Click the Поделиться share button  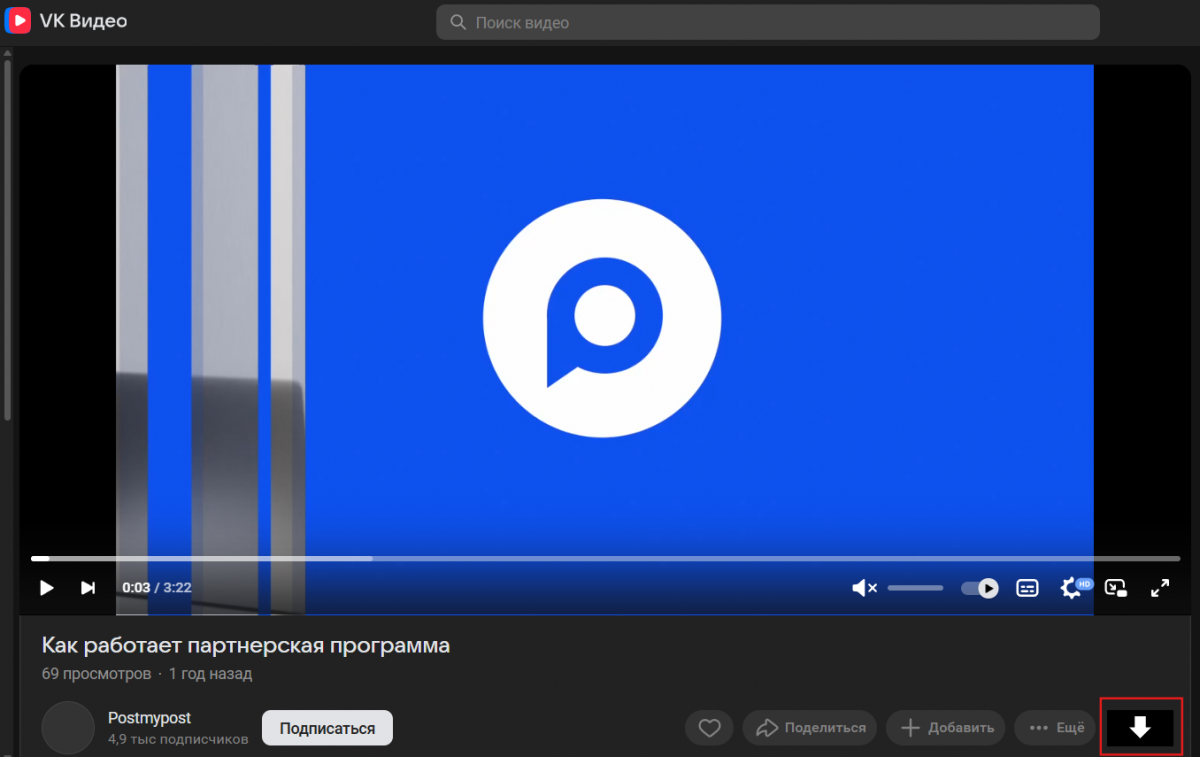click(810, 728)
